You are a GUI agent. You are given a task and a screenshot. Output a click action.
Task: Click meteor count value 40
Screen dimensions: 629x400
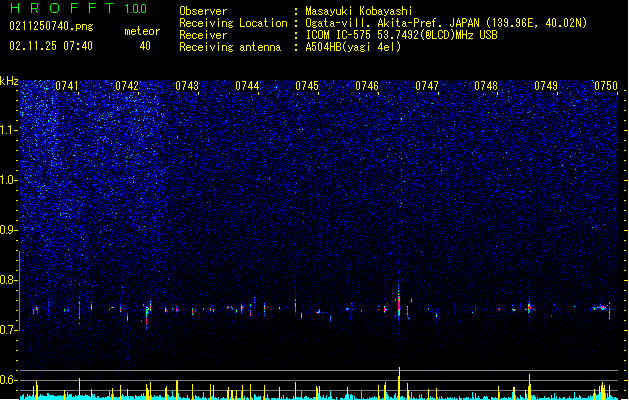point(145,46)
